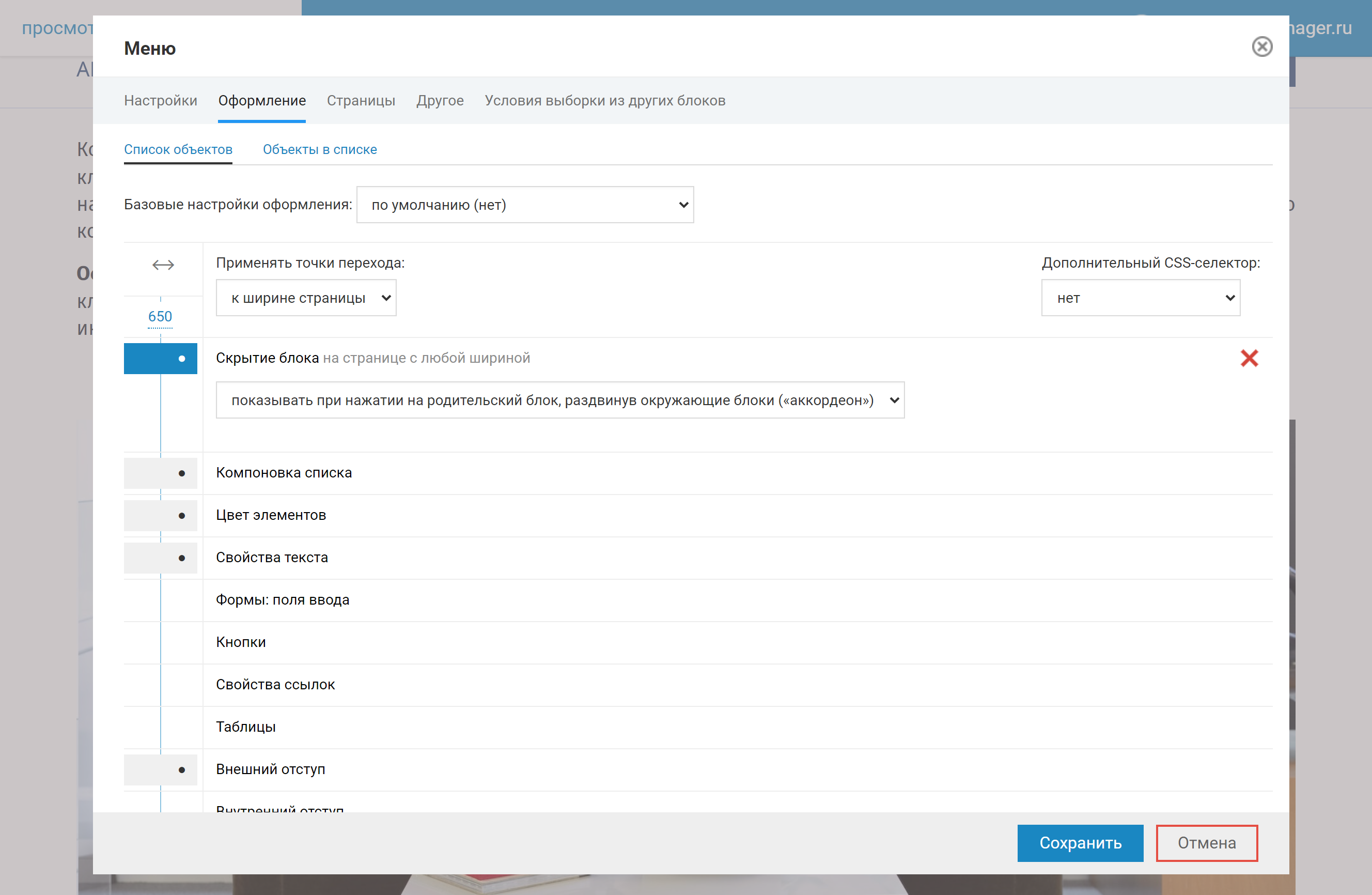Expand the Кнопки section row
Image resolution: width=1372 pixels, height=895 pixels.
point(241,642)
